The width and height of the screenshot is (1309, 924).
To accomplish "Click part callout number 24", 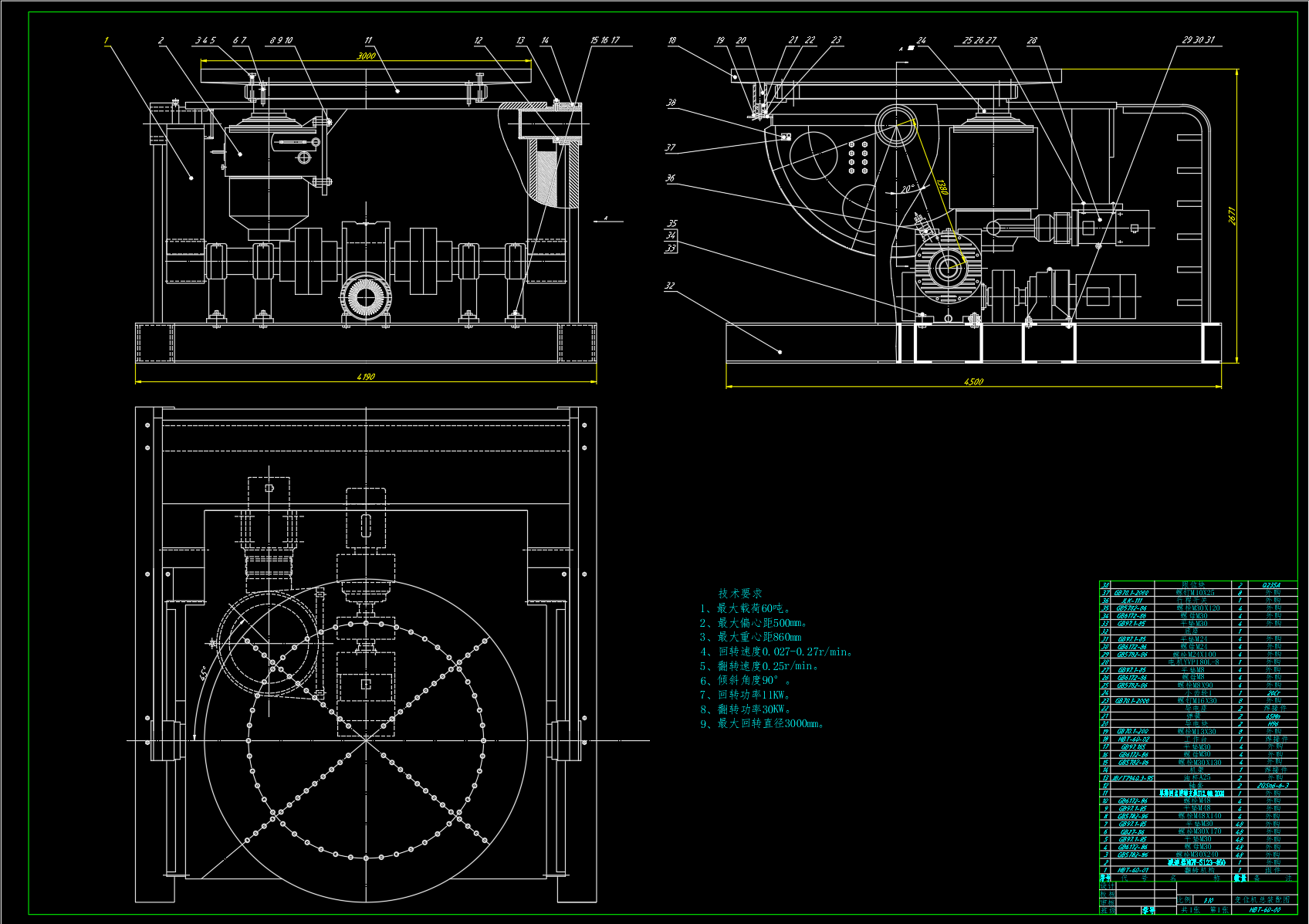I will tap(922, 40).
